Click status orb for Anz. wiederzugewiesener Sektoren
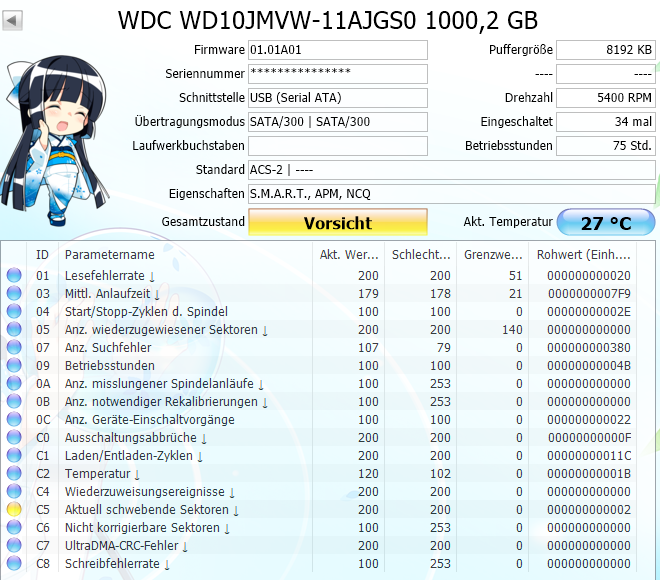The width and height of the screenshot is (660, 580). [14, 330]
